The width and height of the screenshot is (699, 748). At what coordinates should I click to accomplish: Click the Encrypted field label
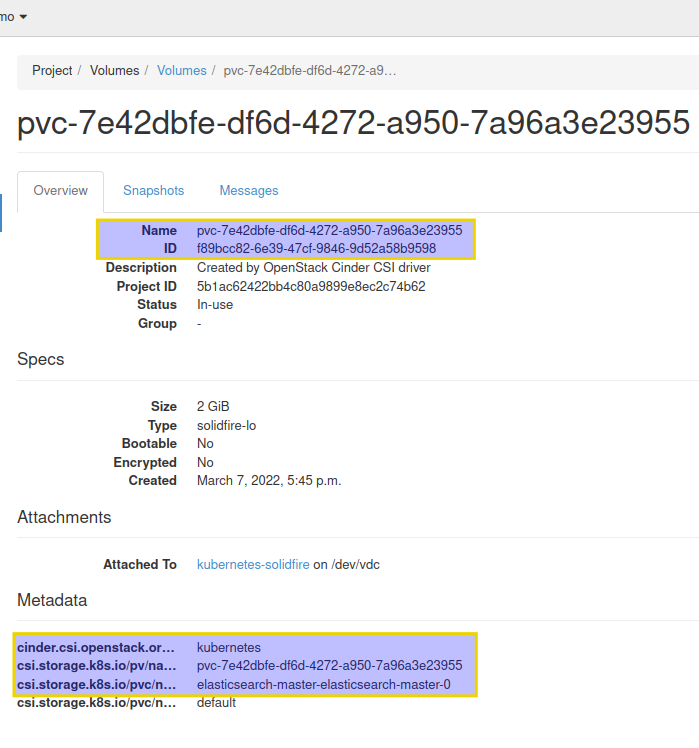point(145,463)
